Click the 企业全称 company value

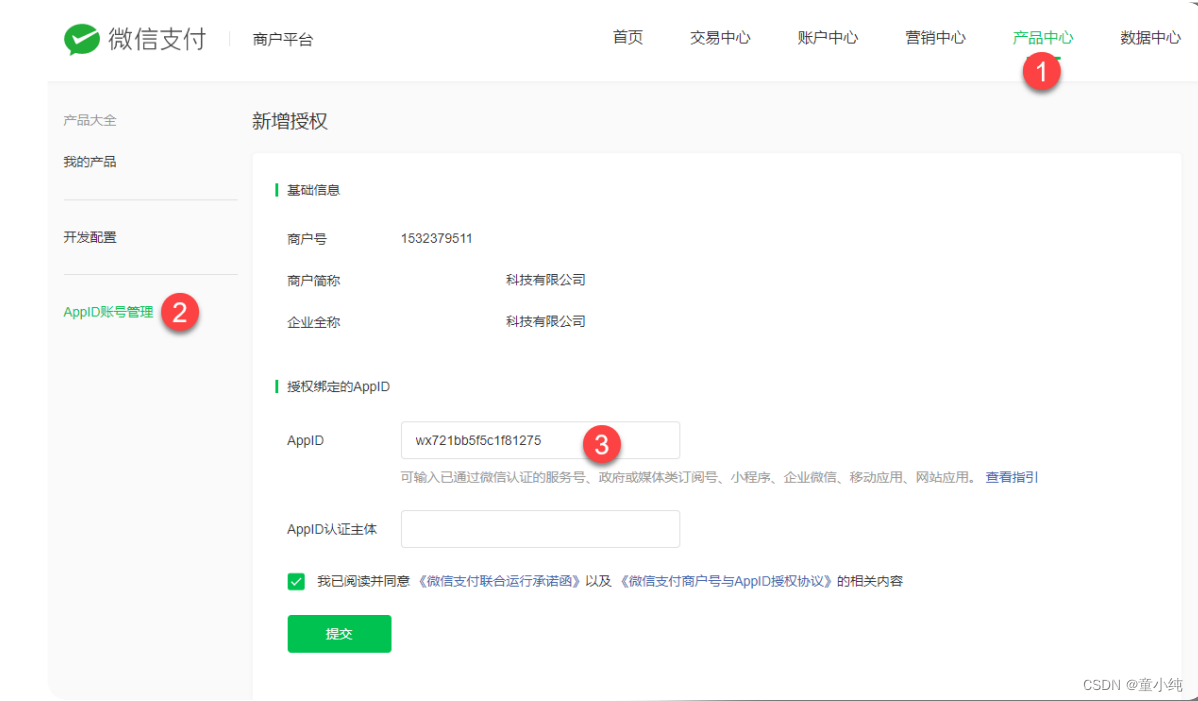point(546,321)
